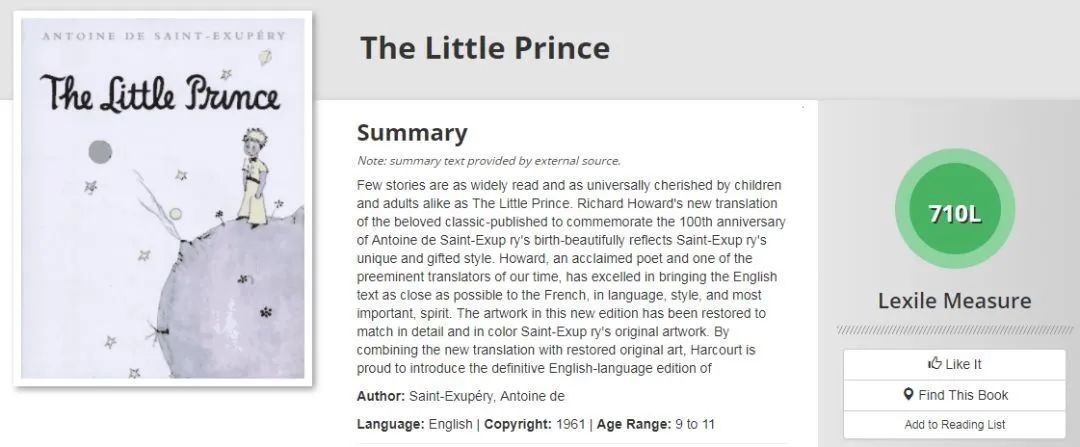The height and width of the screenshot is (447, 1080).
Task: Click the thumbs-up icon beside Like It
Action: (935, 364)
